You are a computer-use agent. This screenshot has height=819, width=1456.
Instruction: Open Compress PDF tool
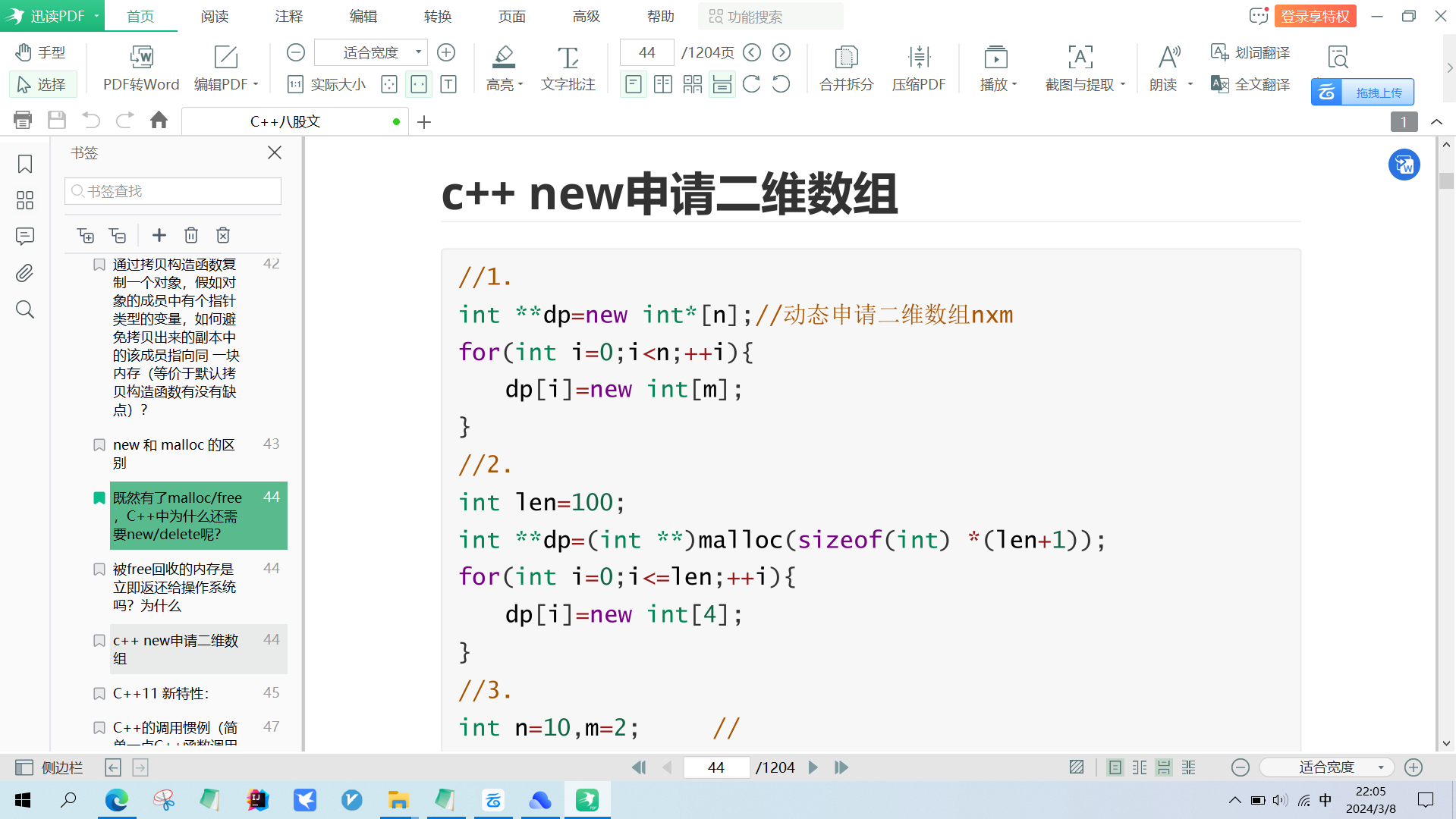coord(919,67)
